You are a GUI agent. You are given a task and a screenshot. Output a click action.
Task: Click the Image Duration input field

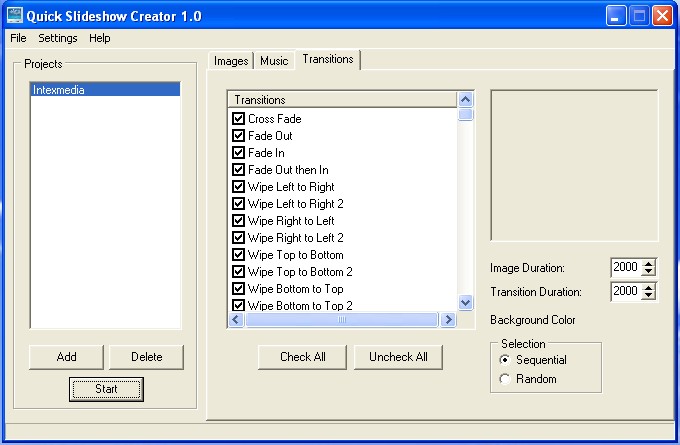[x=626, y=267]
